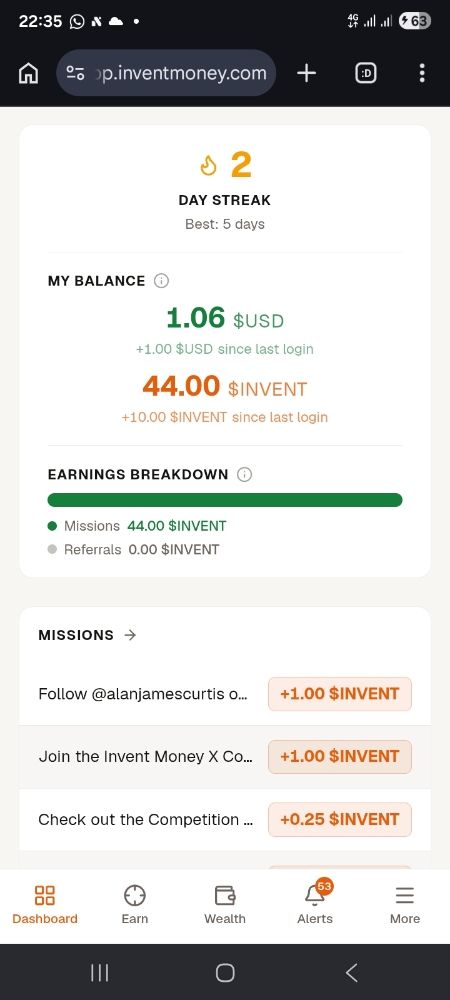Viewport: 450px width, 1000px height.
Task: Open browser home page icon
Action: tap(28, 73)
